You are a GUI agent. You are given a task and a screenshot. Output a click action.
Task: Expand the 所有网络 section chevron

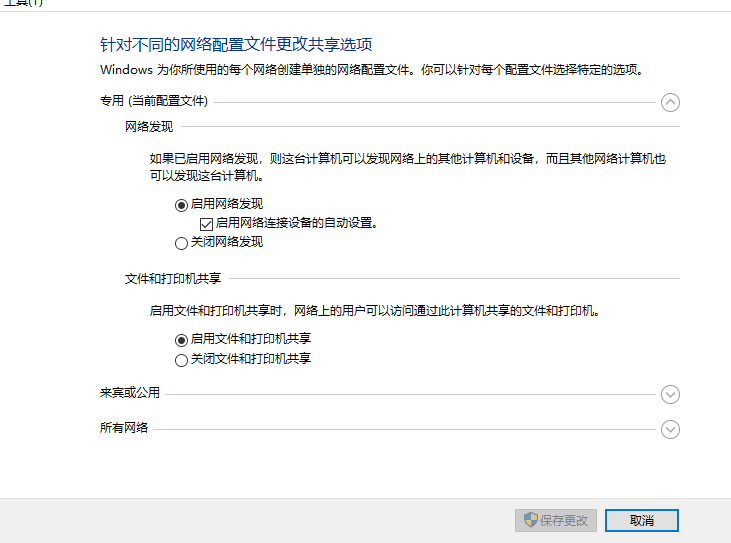click(670, 430)
